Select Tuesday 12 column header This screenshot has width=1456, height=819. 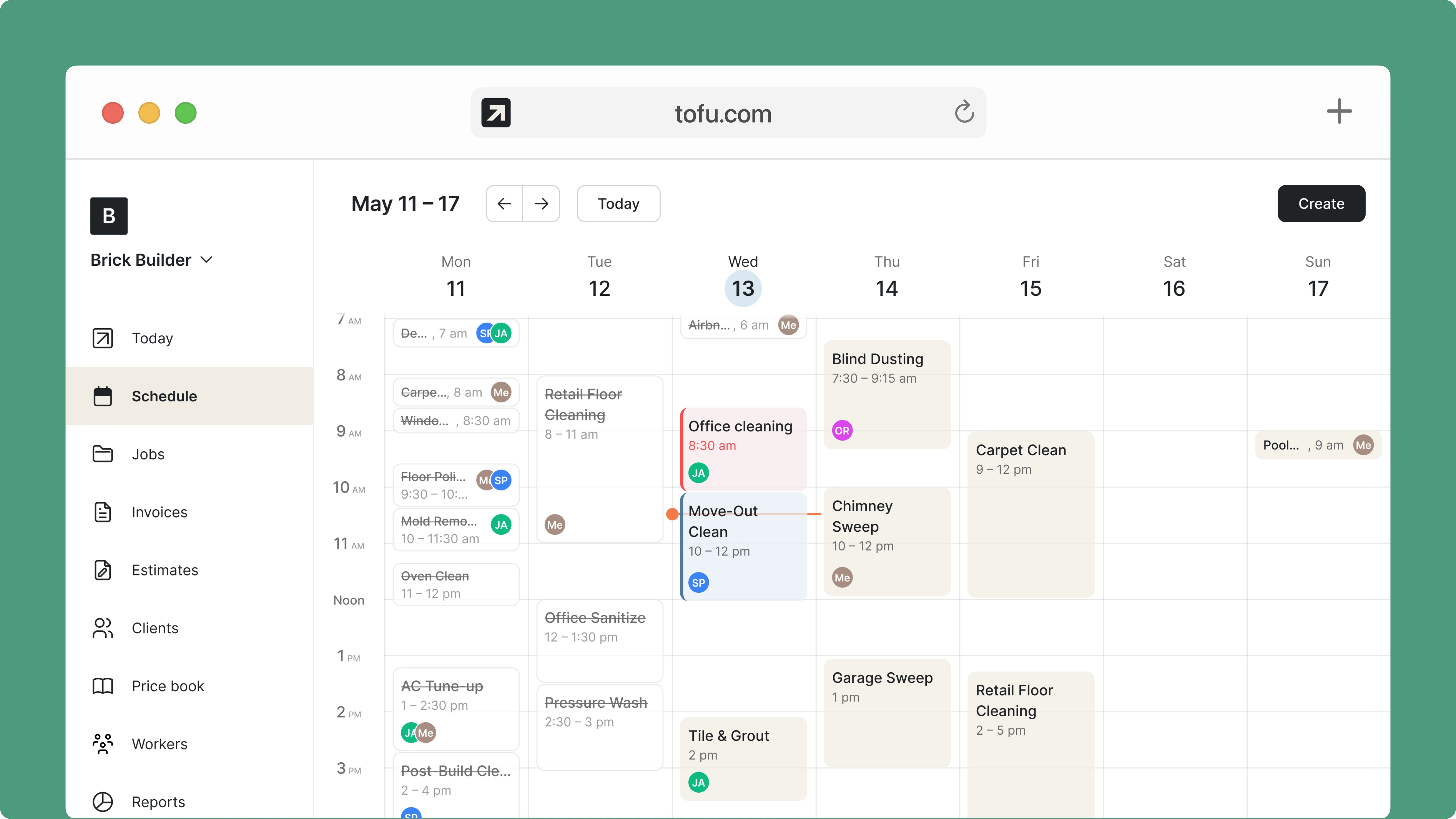tap(600, 277)
